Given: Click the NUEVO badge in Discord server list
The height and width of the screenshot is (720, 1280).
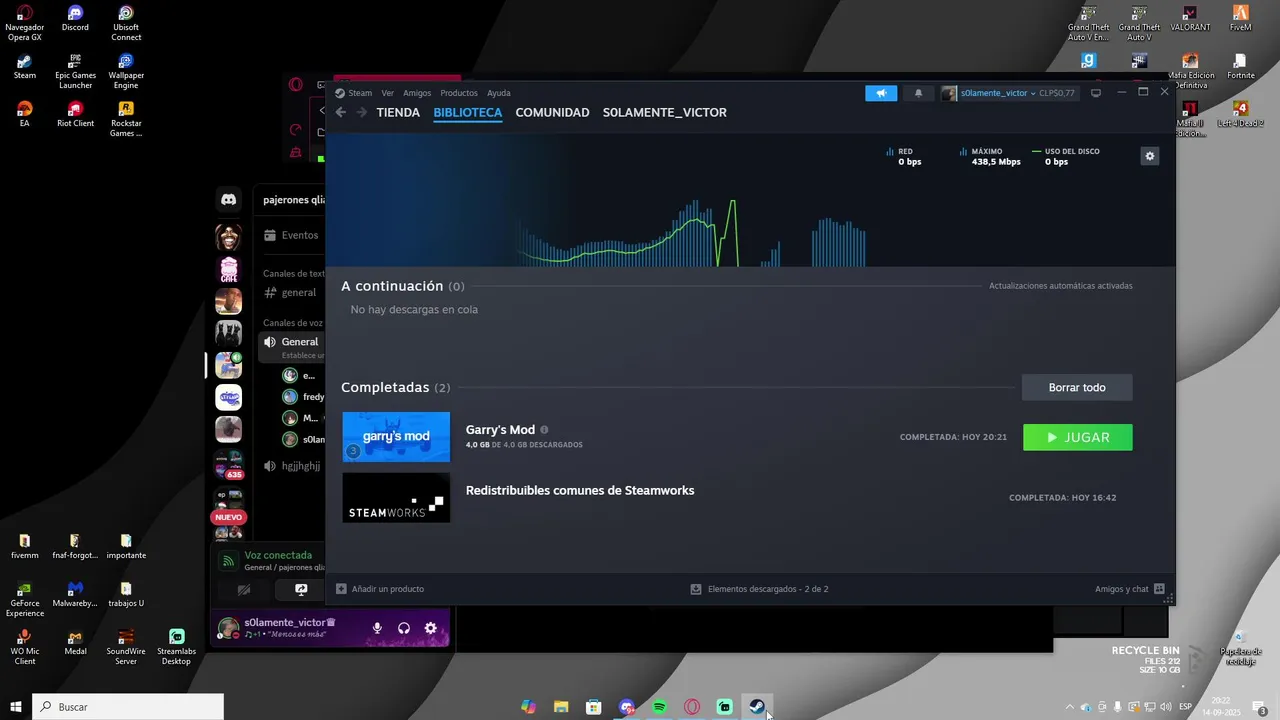Looking at the screenshot, I should pyautogui.click(x=229, y=517).
